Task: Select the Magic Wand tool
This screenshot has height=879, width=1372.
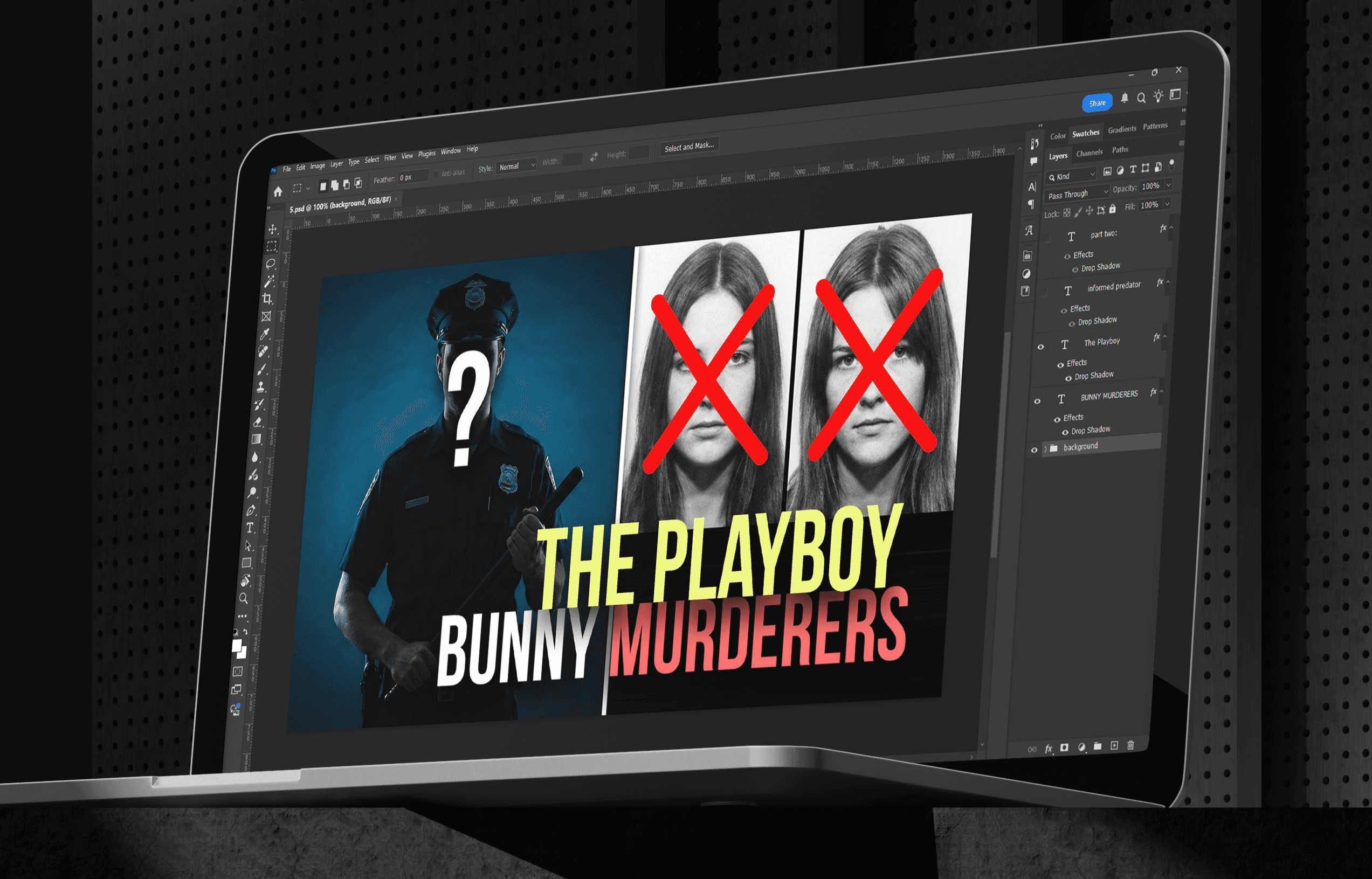Action: click(x=269, y=281)
